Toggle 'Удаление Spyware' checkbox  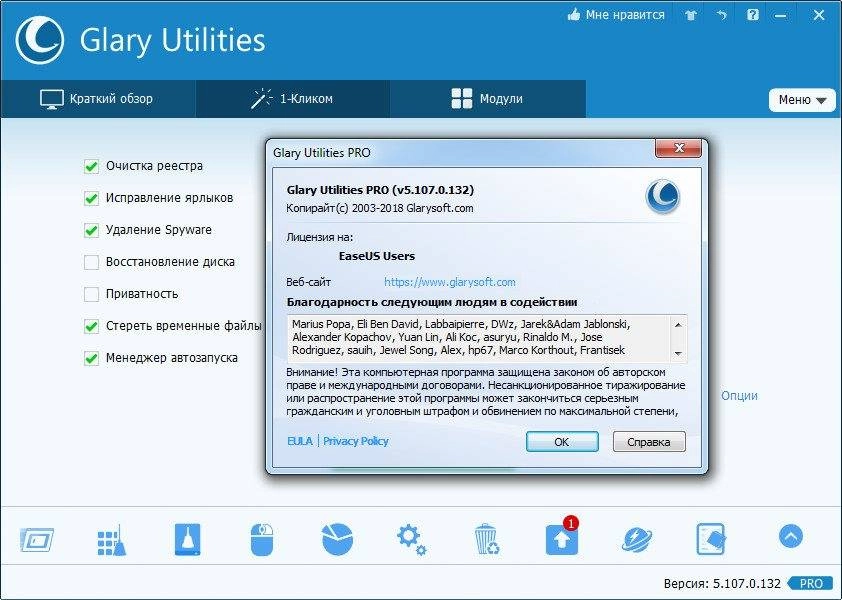(91, 230)
